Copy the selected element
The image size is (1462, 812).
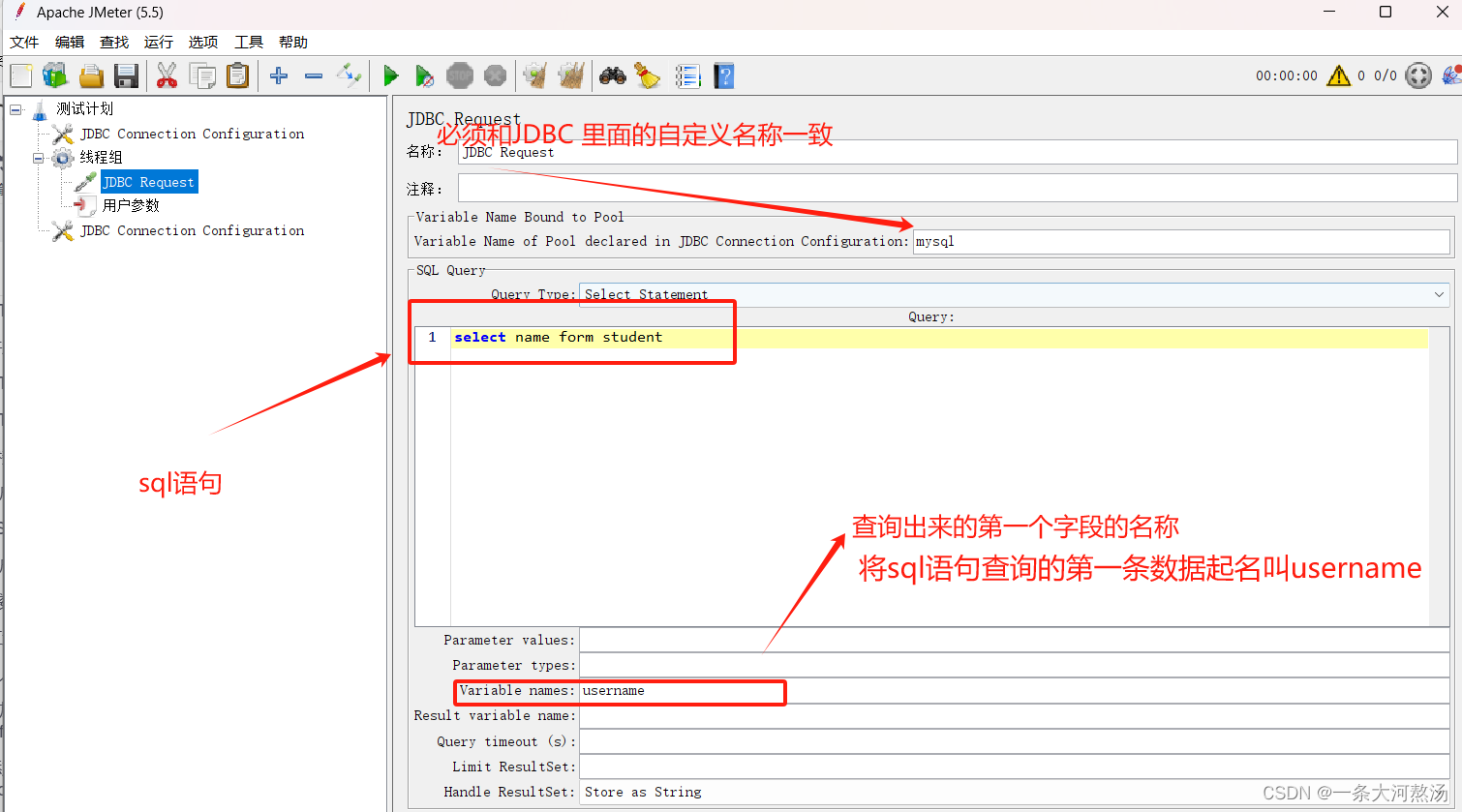point(202,75)
